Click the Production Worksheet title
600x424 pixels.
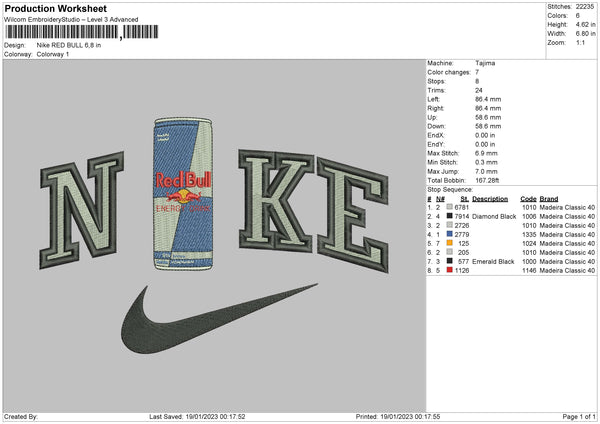coord(56,8)
